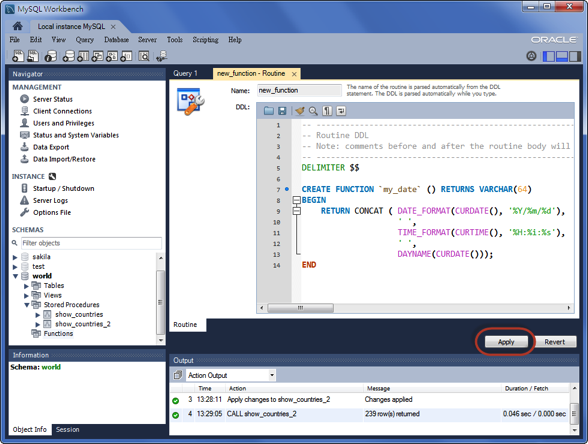Click the Filter objects search field
Screen dimensions: 588x444
coord(91,243)
